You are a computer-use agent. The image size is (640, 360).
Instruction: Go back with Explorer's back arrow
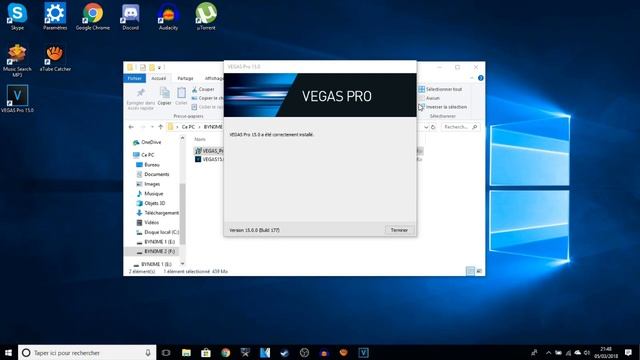click(131, 127)
